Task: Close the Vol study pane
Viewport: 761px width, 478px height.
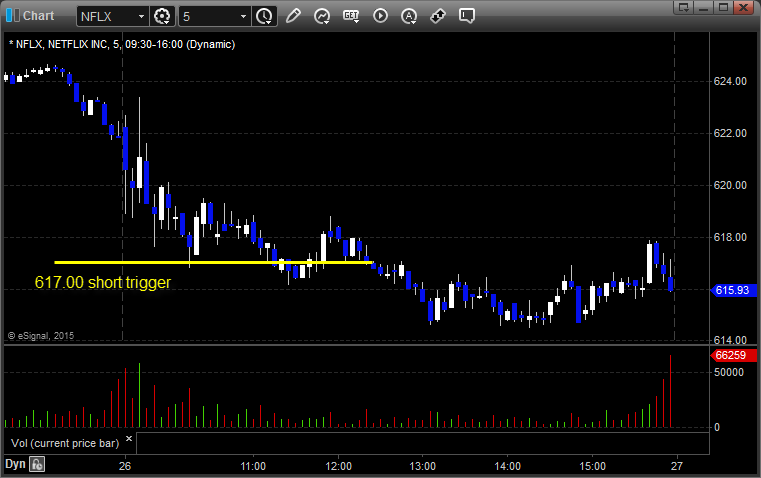Action: coord(129,439)
